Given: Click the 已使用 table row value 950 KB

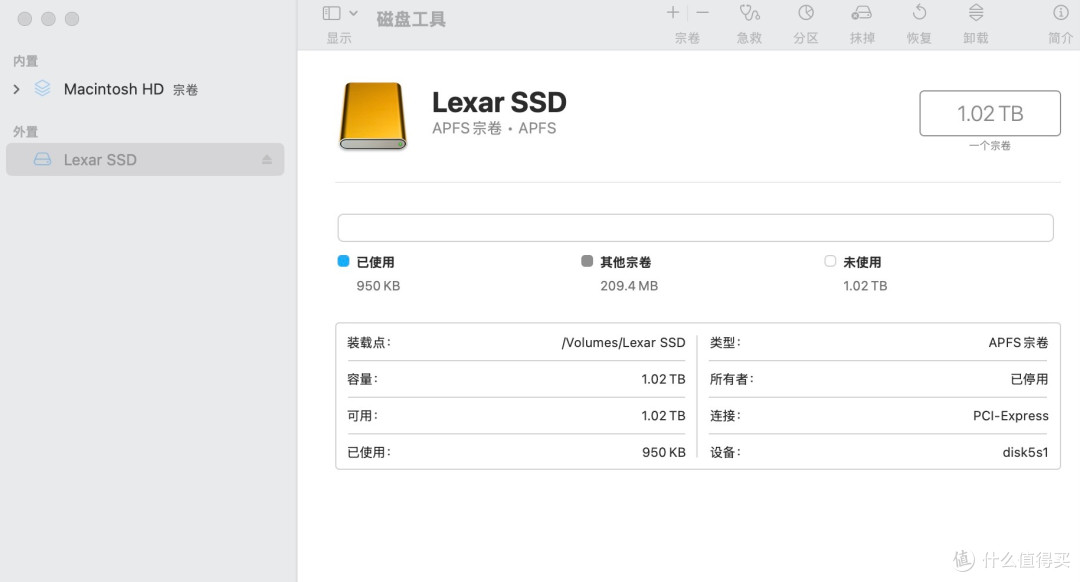Looking at the screenshot, I should [664, 453].
